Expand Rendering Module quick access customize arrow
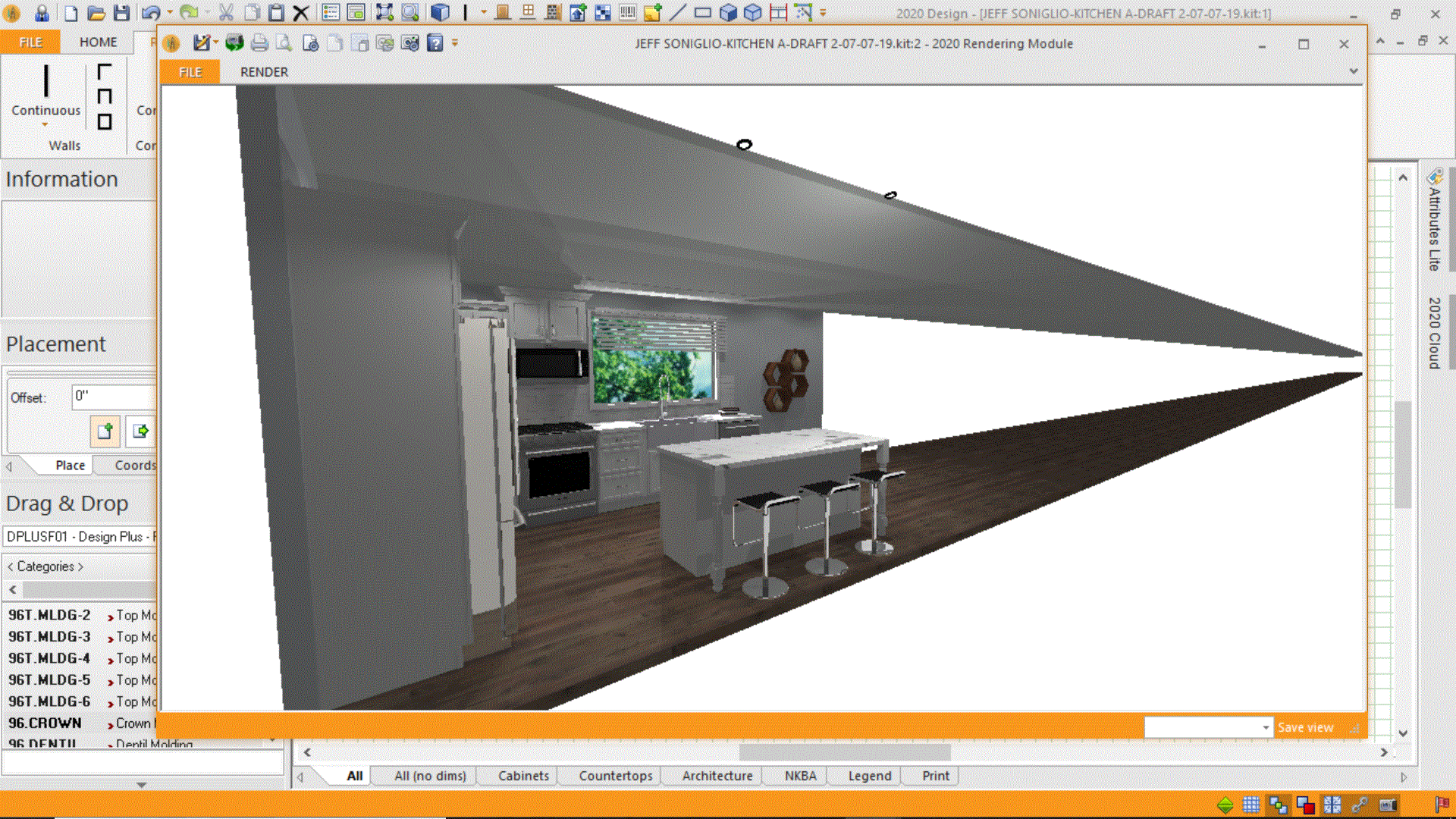This screenshot has height=819, width=1456. click(x=455, y=43)
